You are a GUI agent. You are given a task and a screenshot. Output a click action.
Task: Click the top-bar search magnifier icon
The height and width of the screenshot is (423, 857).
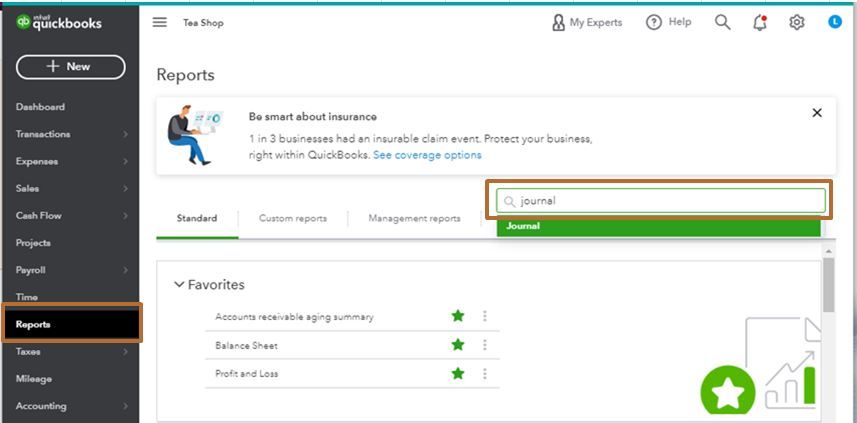[x=723, y=22]
